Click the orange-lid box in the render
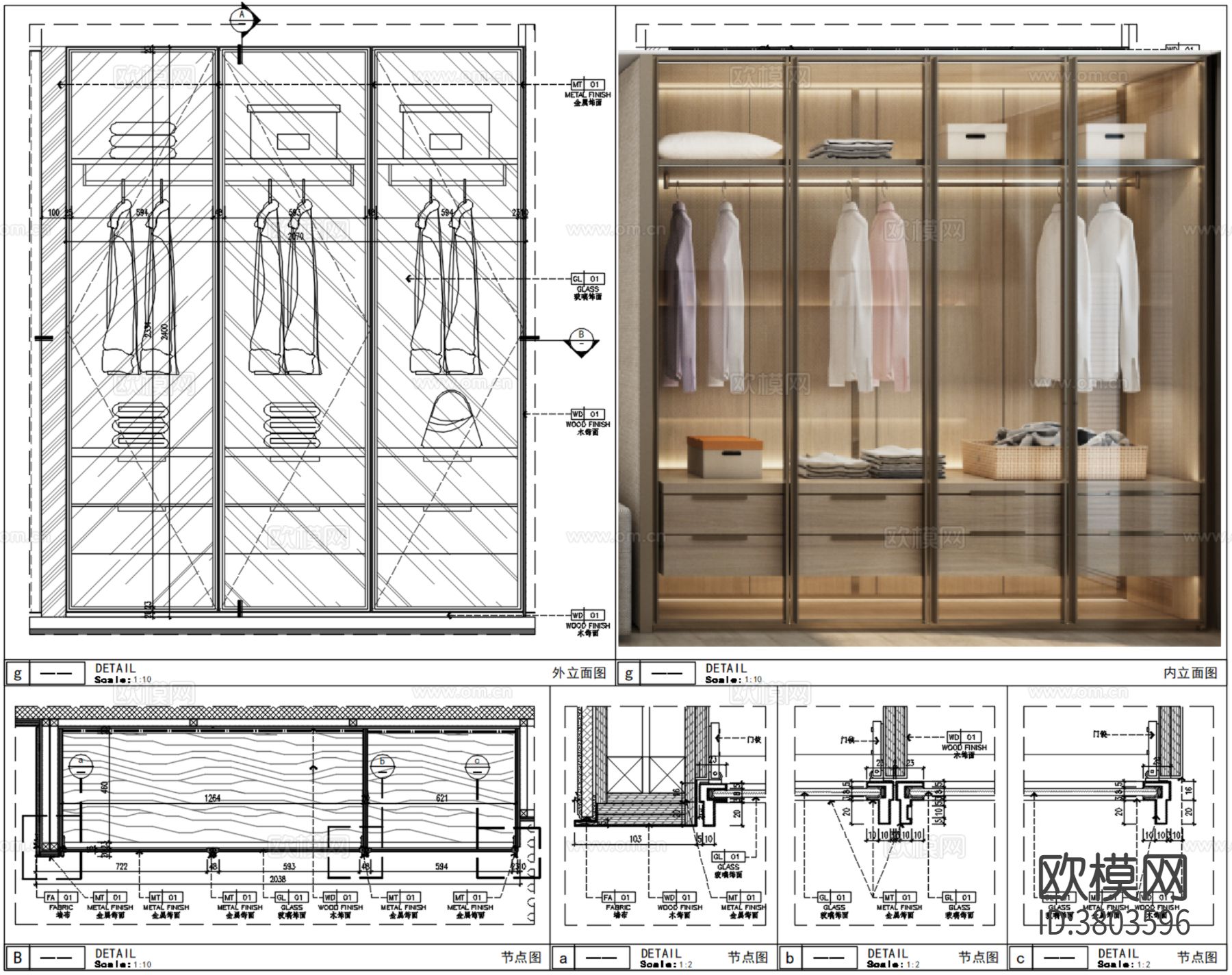This screenshot has width=1232, height=975. coord(725,457)
